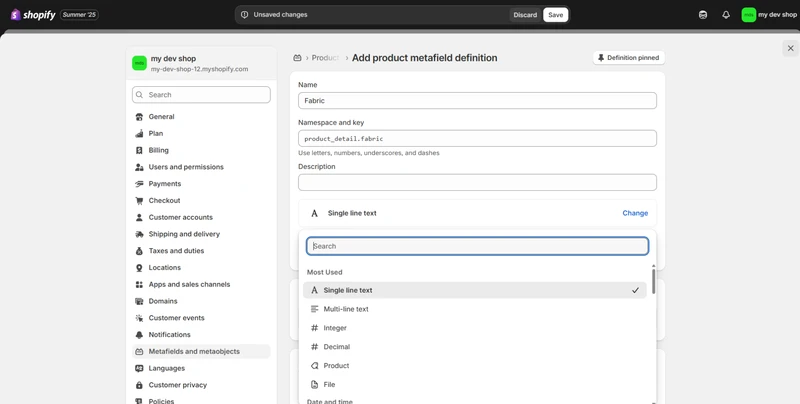Click the Locations pin icon

pos(139,268)
